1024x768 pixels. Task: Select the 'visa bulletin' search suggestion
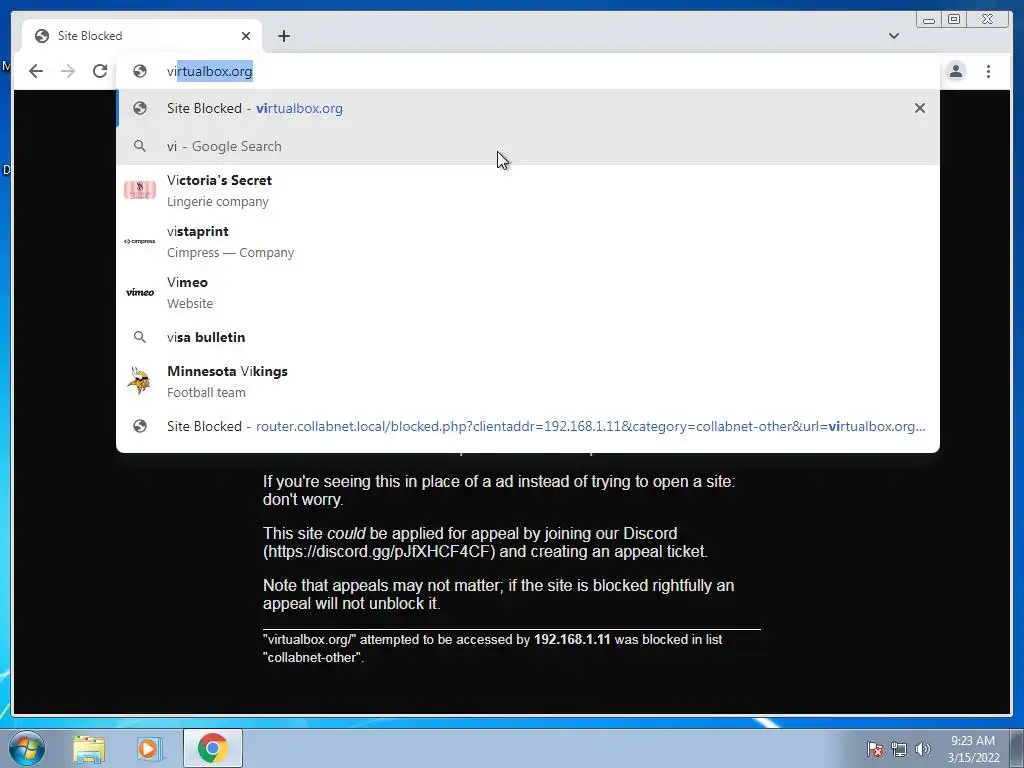tap(528, 337)
